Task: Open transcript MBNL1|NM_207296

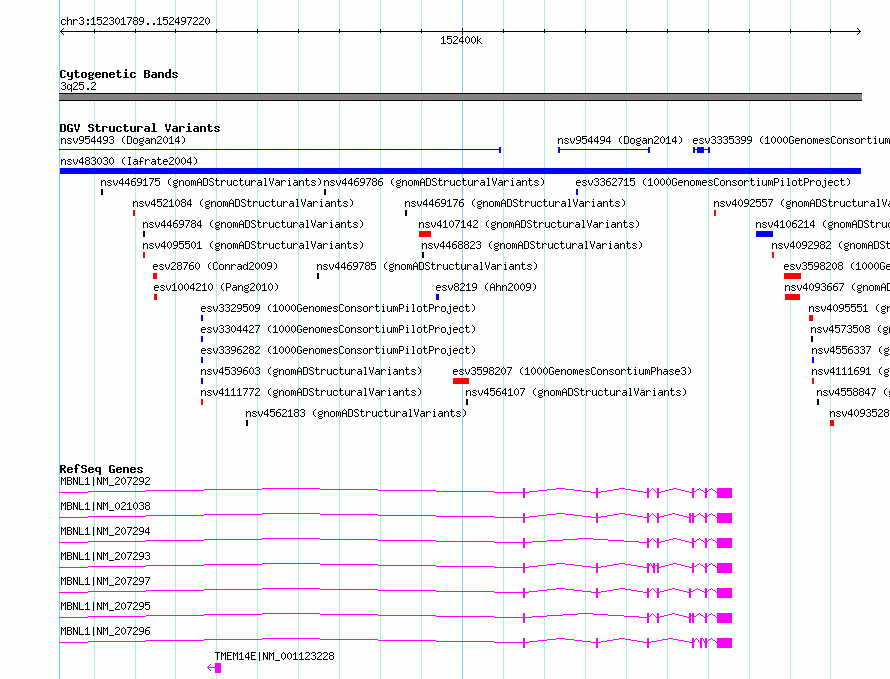Action: click(x=105, y=631)
